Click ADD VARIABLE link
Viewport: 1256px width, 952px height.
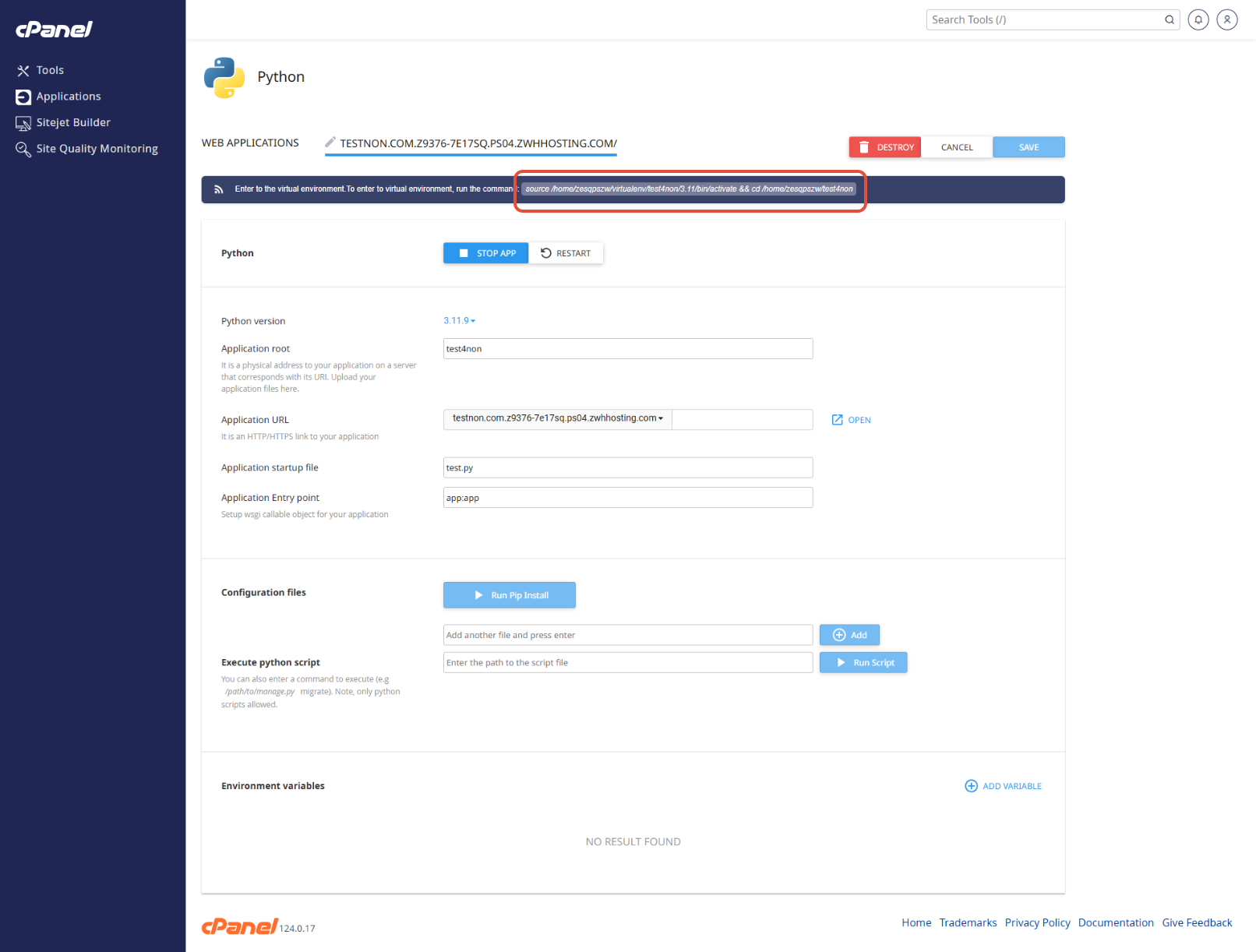click(x=1004, y=786)
